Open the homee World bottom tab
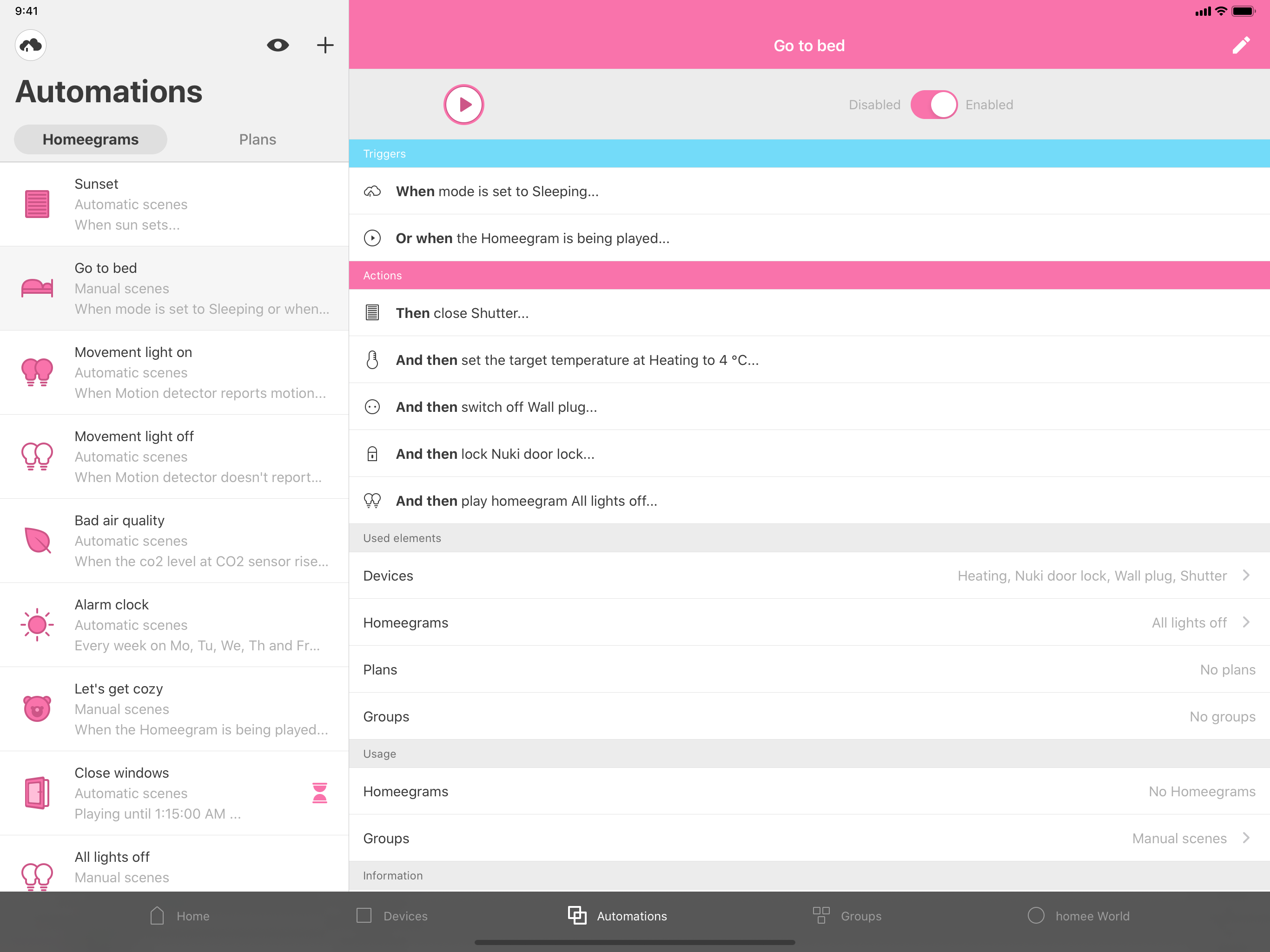This screenshot has width=1270, height=952. [1078, 916]
